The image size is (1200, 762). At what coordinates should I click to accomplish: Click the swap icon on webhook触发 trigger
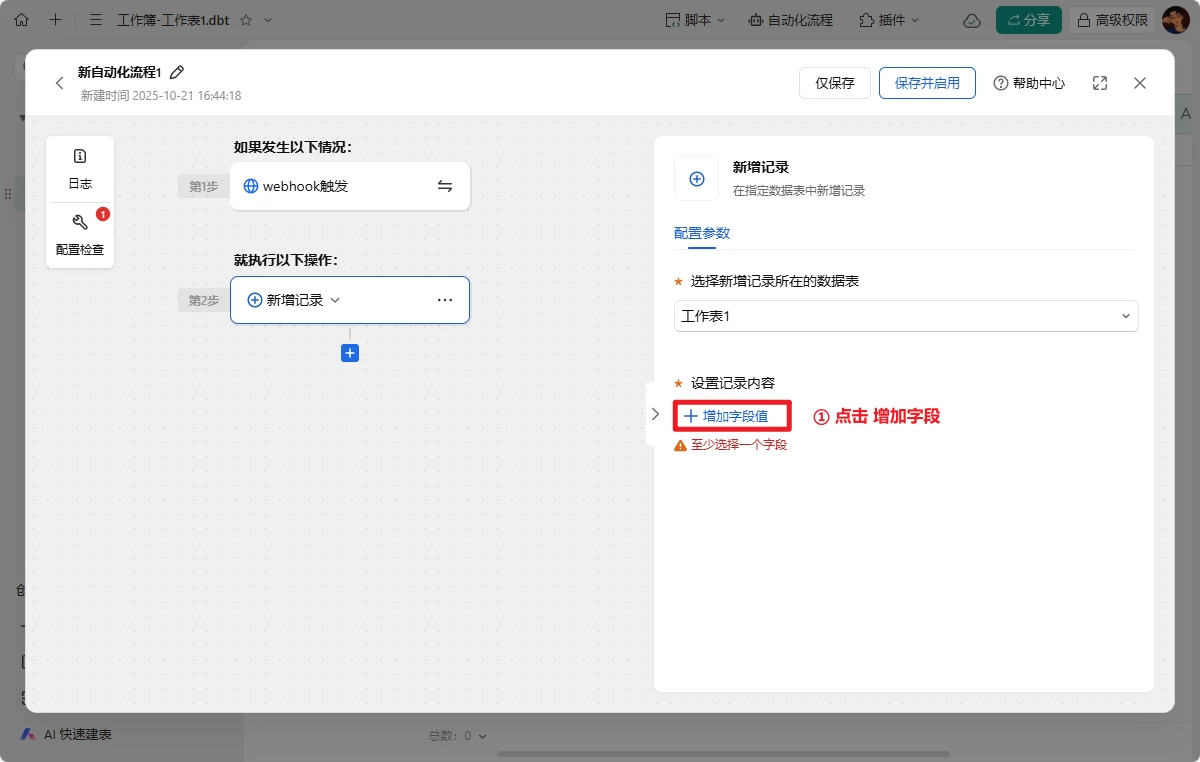445,186
